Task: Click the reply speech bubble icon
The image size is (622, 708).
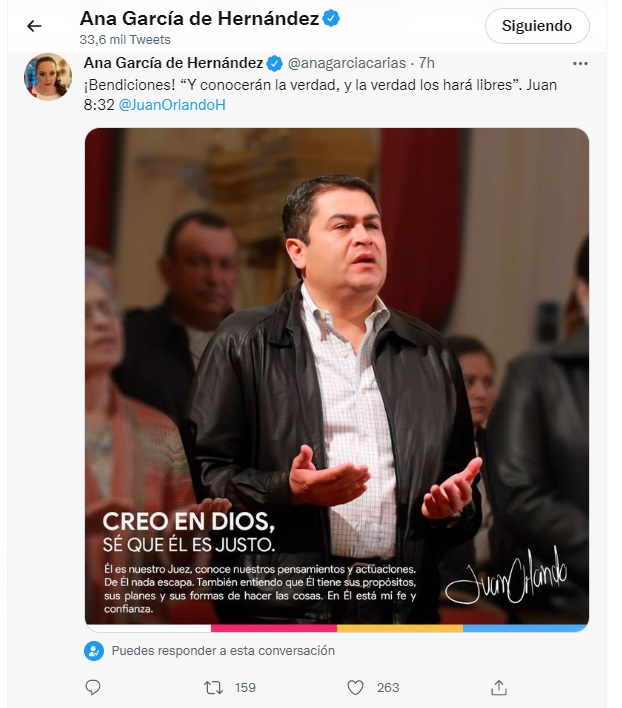Action: (x=93, y=687)
